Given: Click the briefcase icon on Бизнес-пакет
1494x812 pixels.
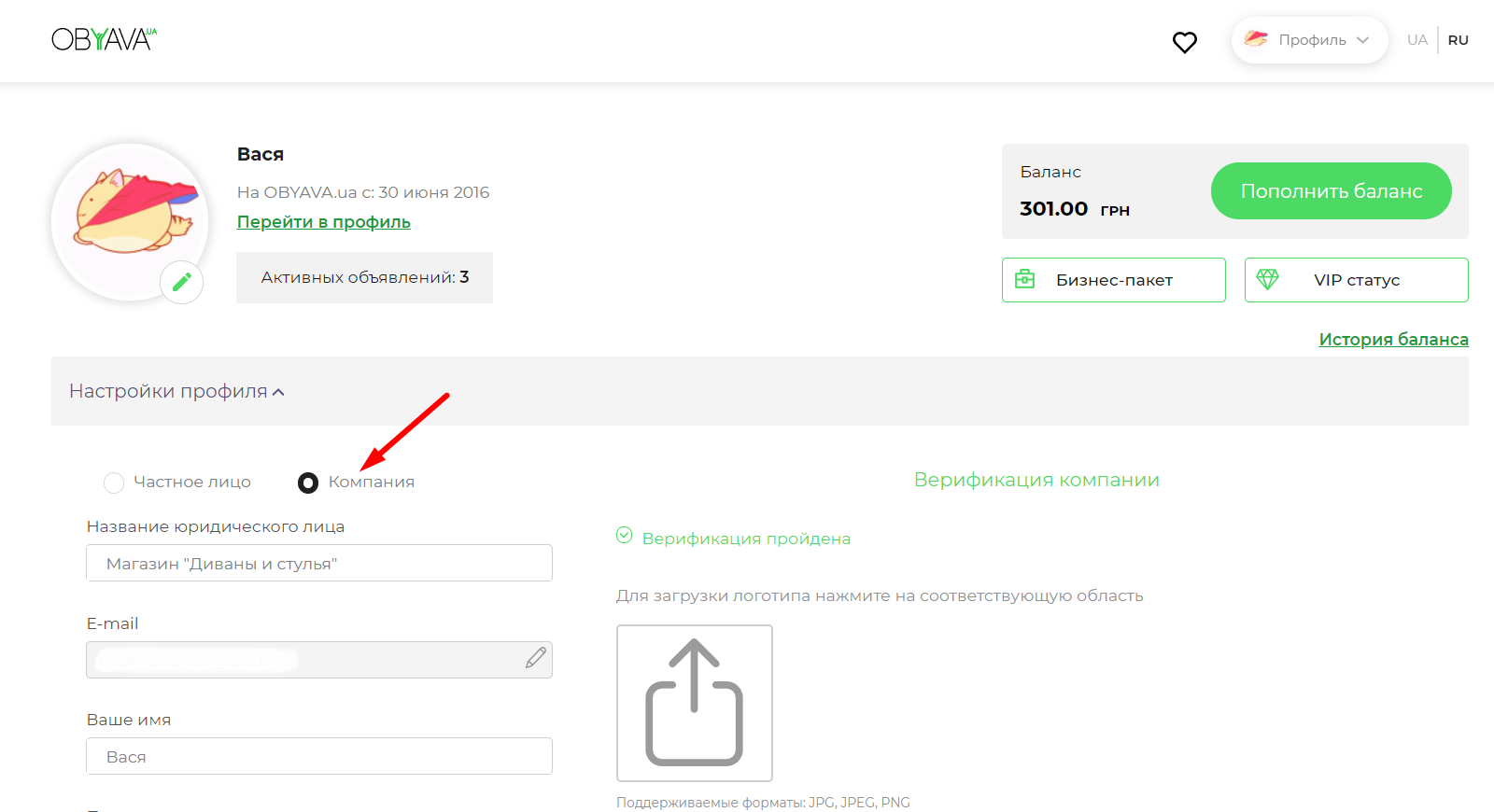Looking at the screenshot, I should (1024, 279).
